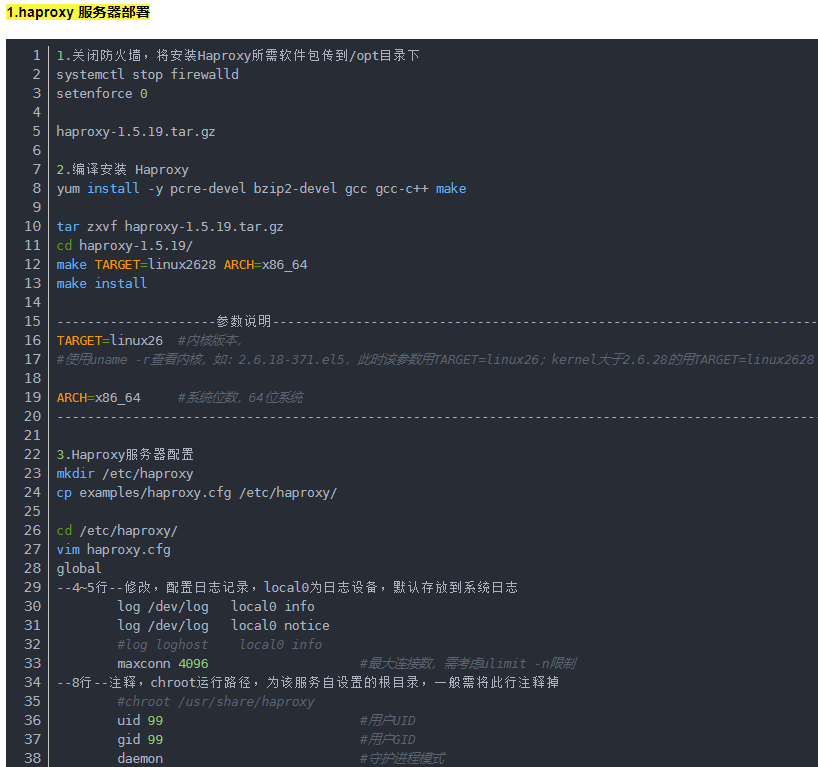
Task: Click the '#系统位数, 64位系统' comment
Action: [x=240, y=398]
